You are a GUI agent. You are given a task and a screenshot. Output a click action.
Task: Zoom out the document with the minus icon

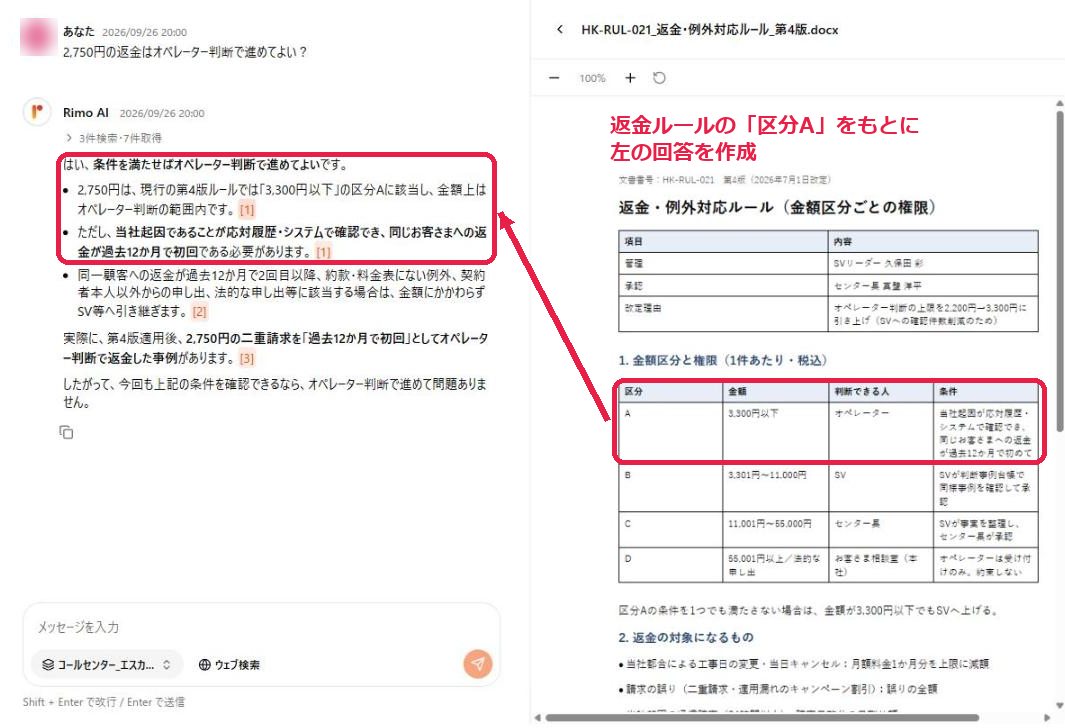[x=554, y=78]
